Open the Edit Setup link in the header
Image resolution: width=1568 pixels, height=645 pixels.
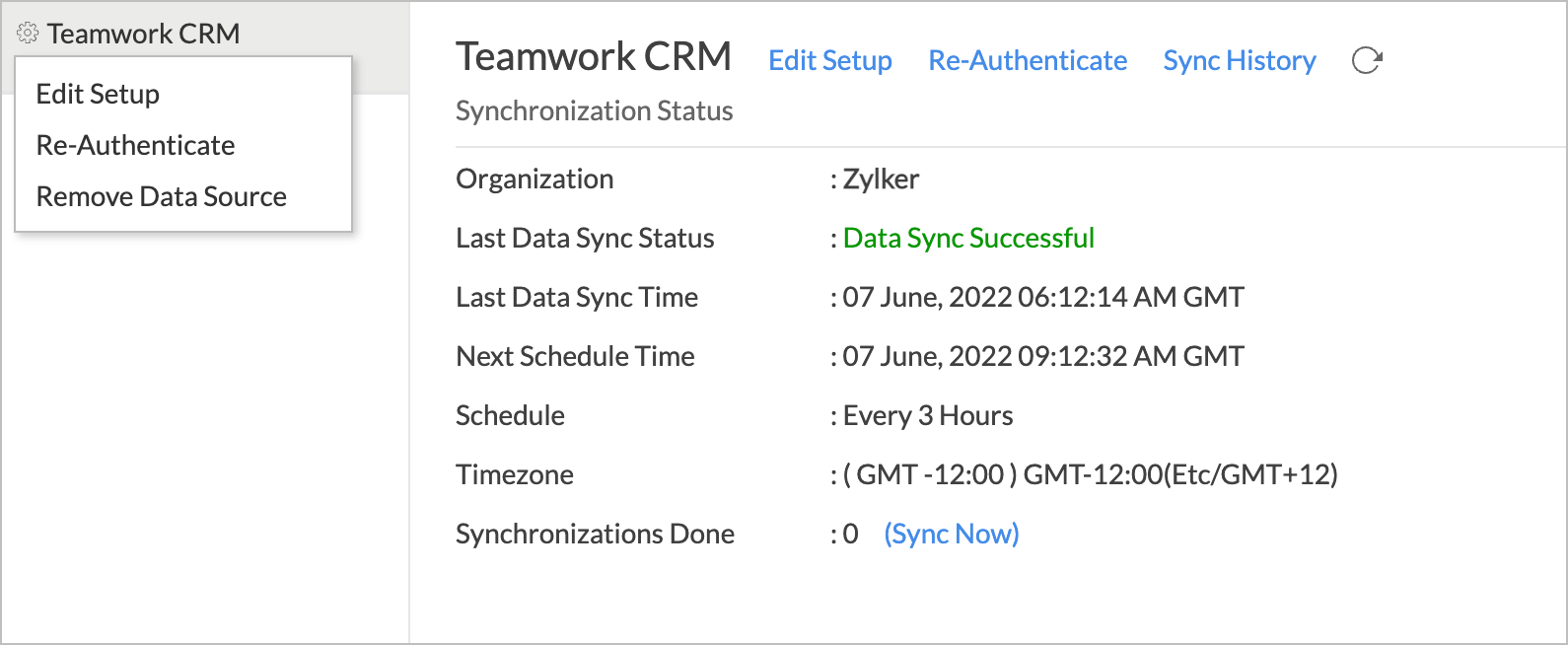(x=830, y=60)
